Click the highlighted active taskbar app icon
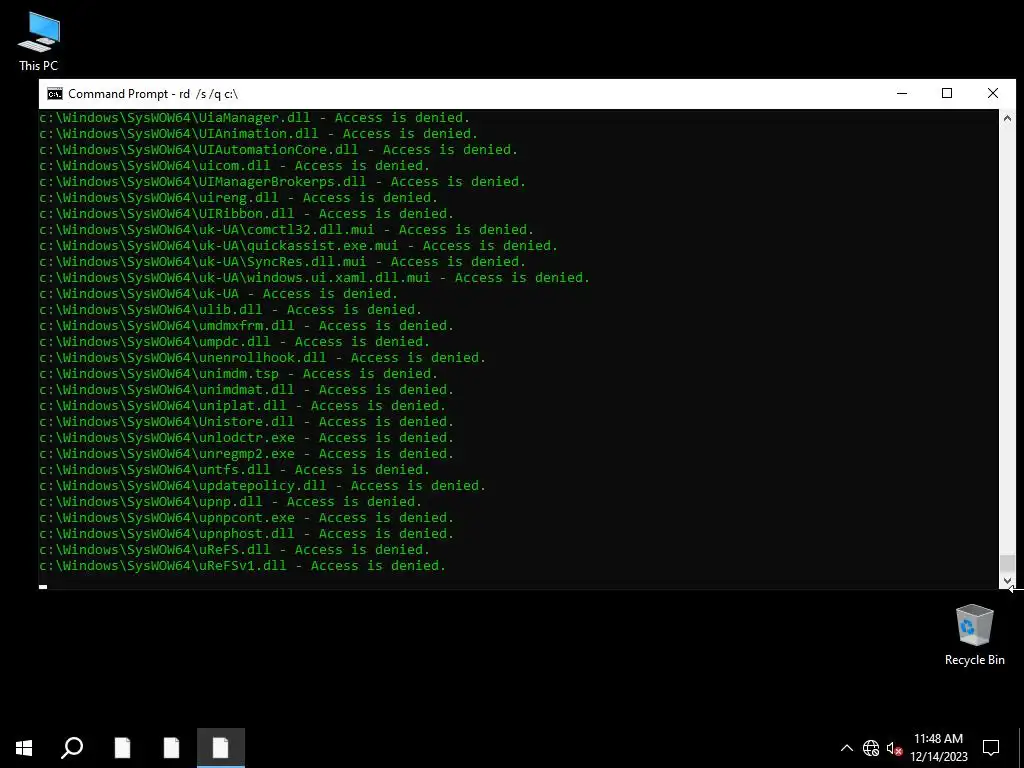The image size is (1024, 768). coord(221,748)
